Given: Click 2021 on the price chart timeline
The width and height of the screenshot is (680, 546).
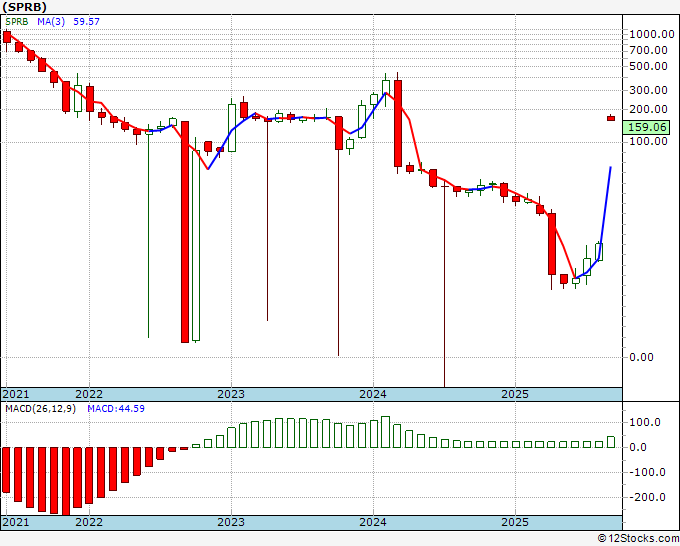Looking at the screenshot, I should pos(16,394).
